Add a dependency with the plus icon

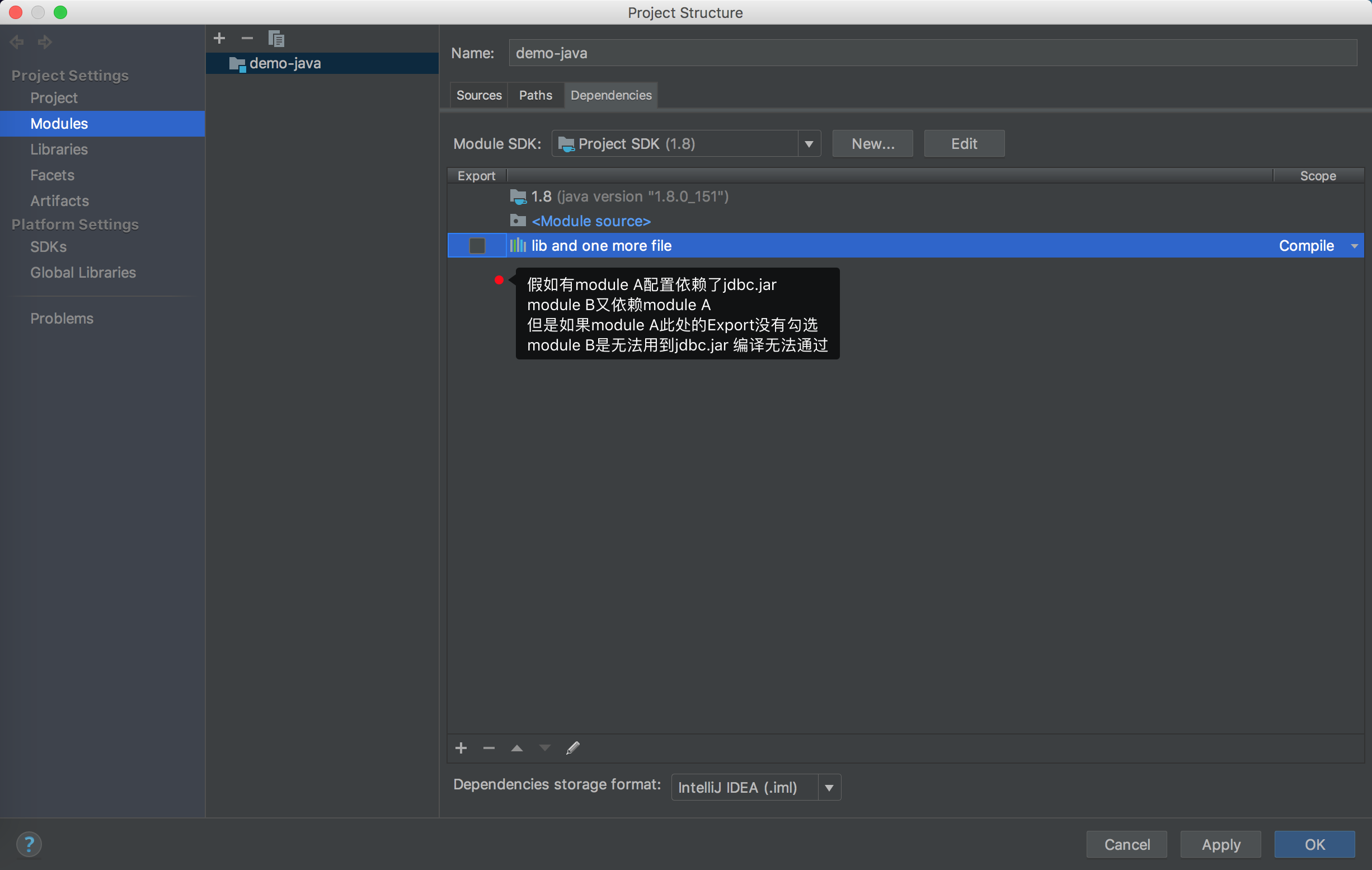click(462, 748)
